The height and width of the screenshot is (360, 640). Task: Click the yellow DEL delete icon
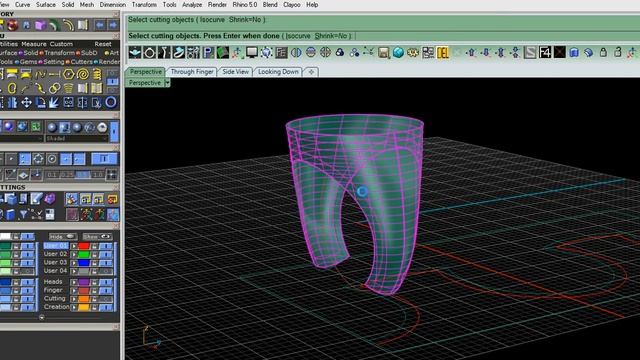(442, 52)
